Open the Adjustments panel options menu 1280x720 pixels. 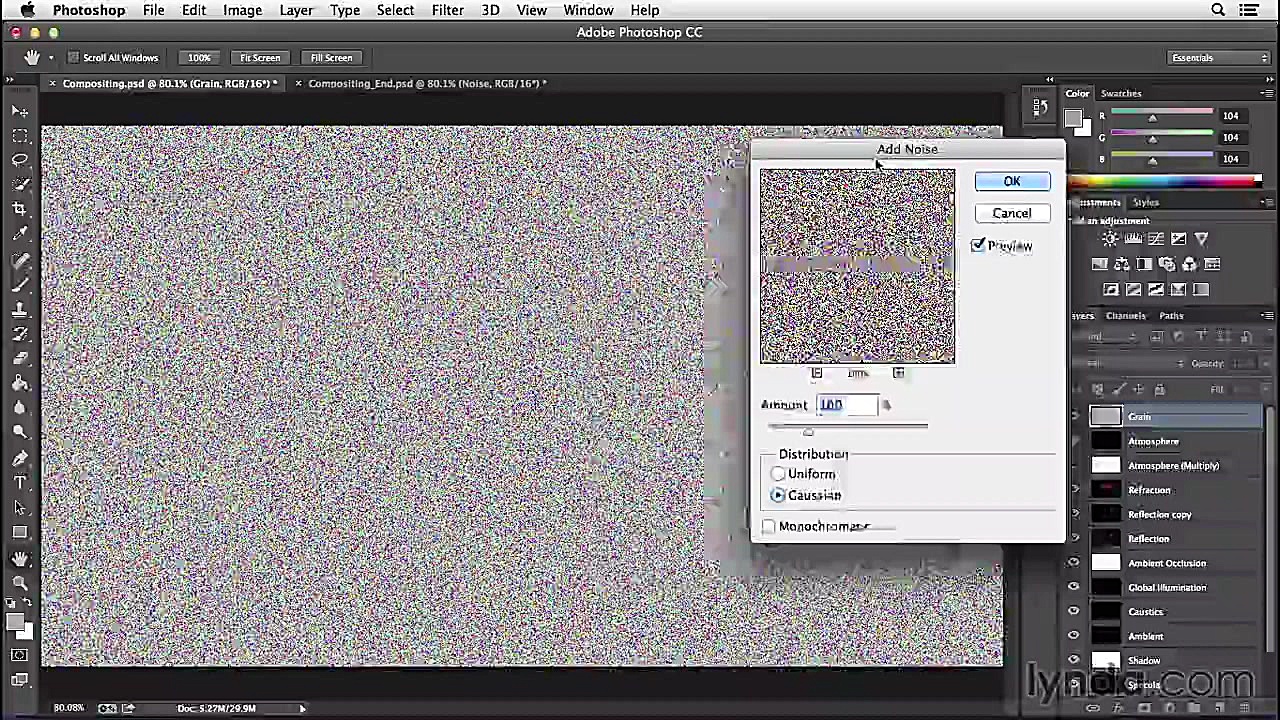point(1267,202)
